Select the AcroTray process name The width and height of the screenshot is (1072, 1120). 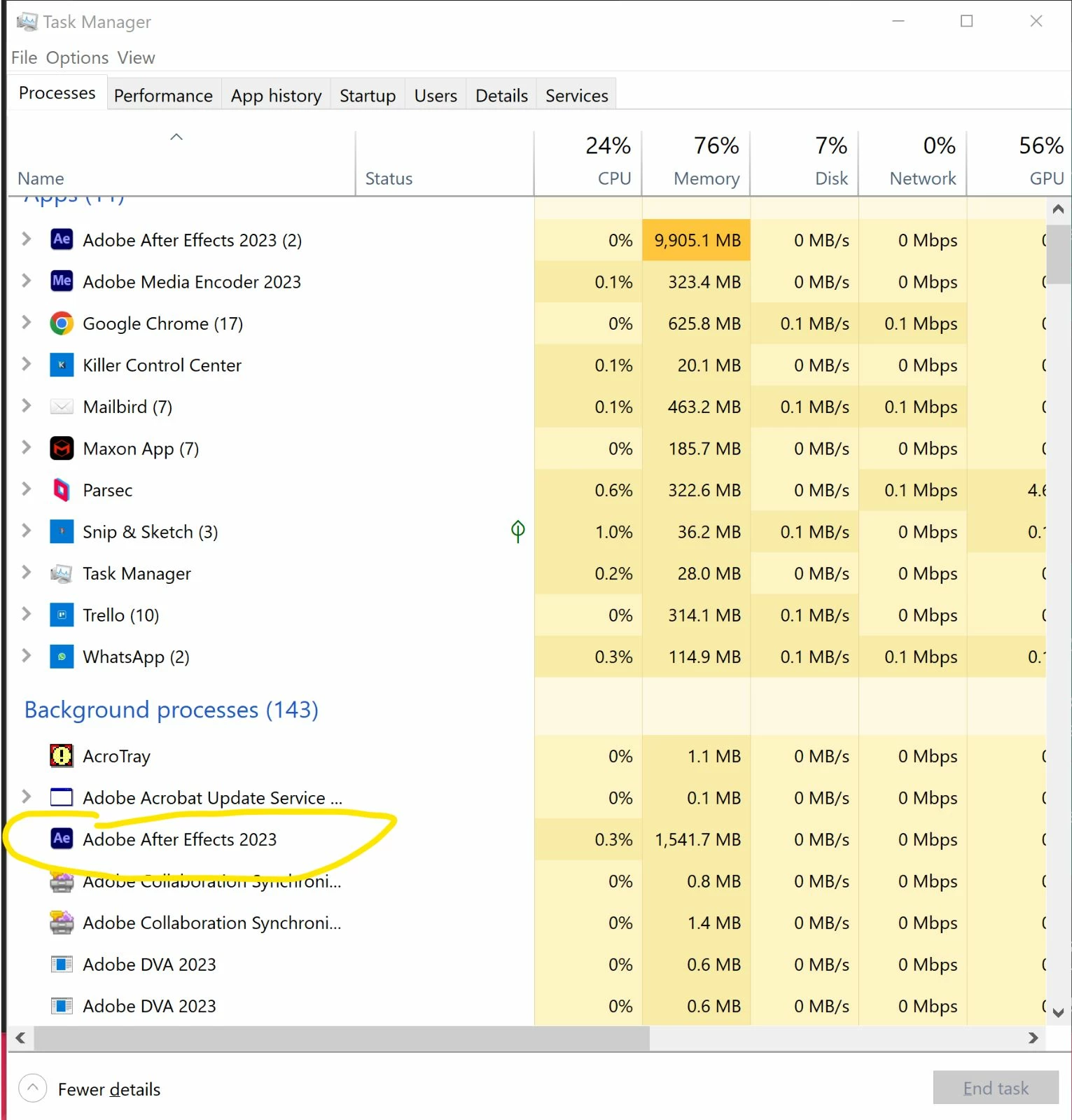(x=116, y=756)
